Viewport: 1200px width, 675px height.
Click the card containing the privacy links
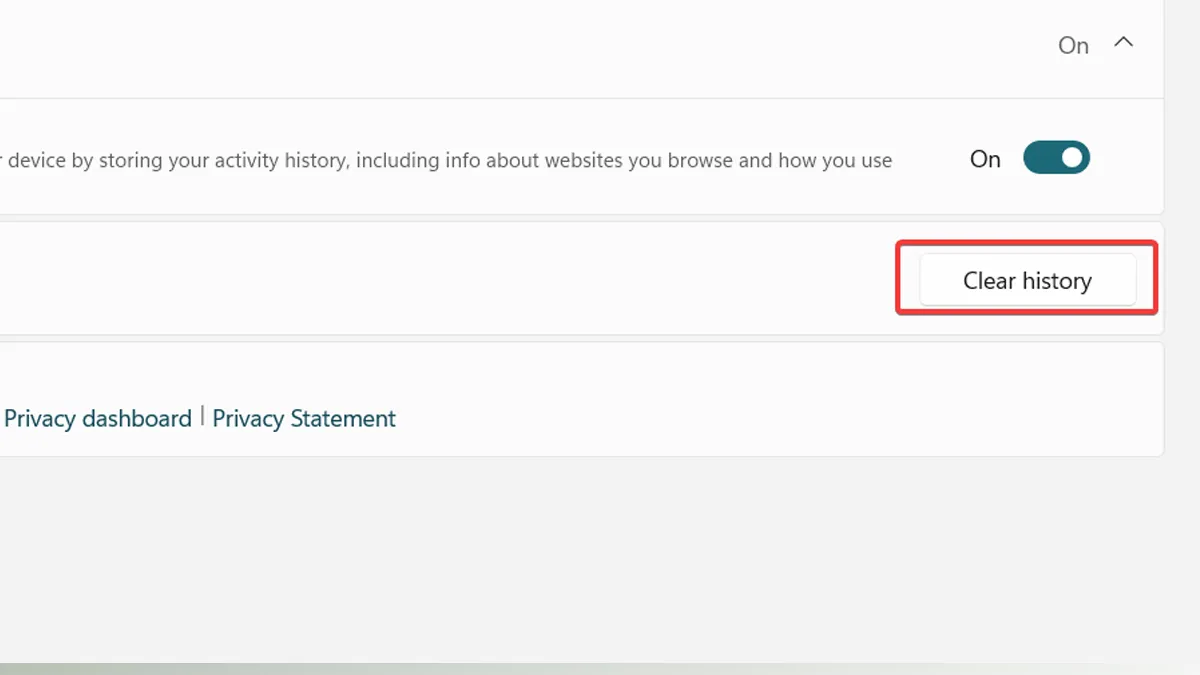[x=700, y=400]
